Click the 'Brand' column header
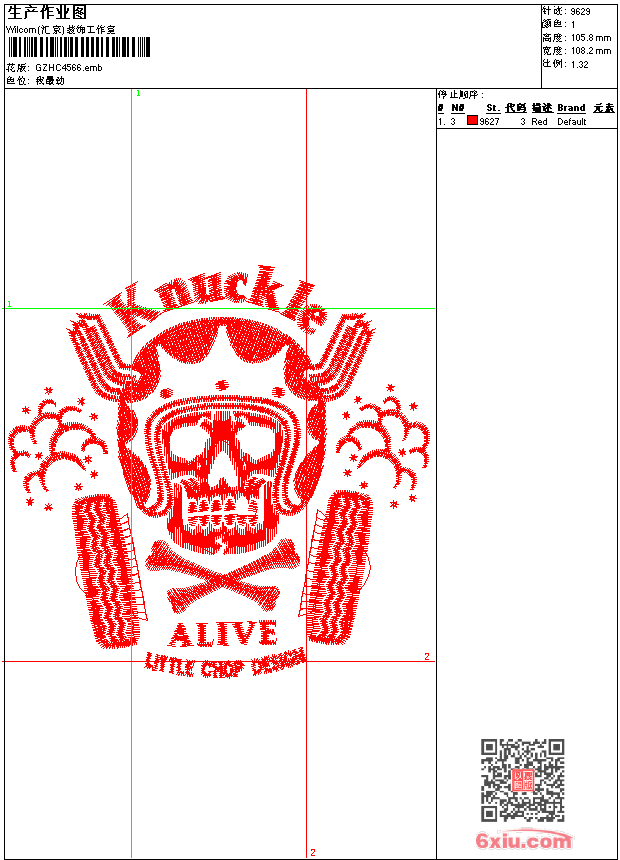Viewport: 620px width, 860px height. (571, 108)
